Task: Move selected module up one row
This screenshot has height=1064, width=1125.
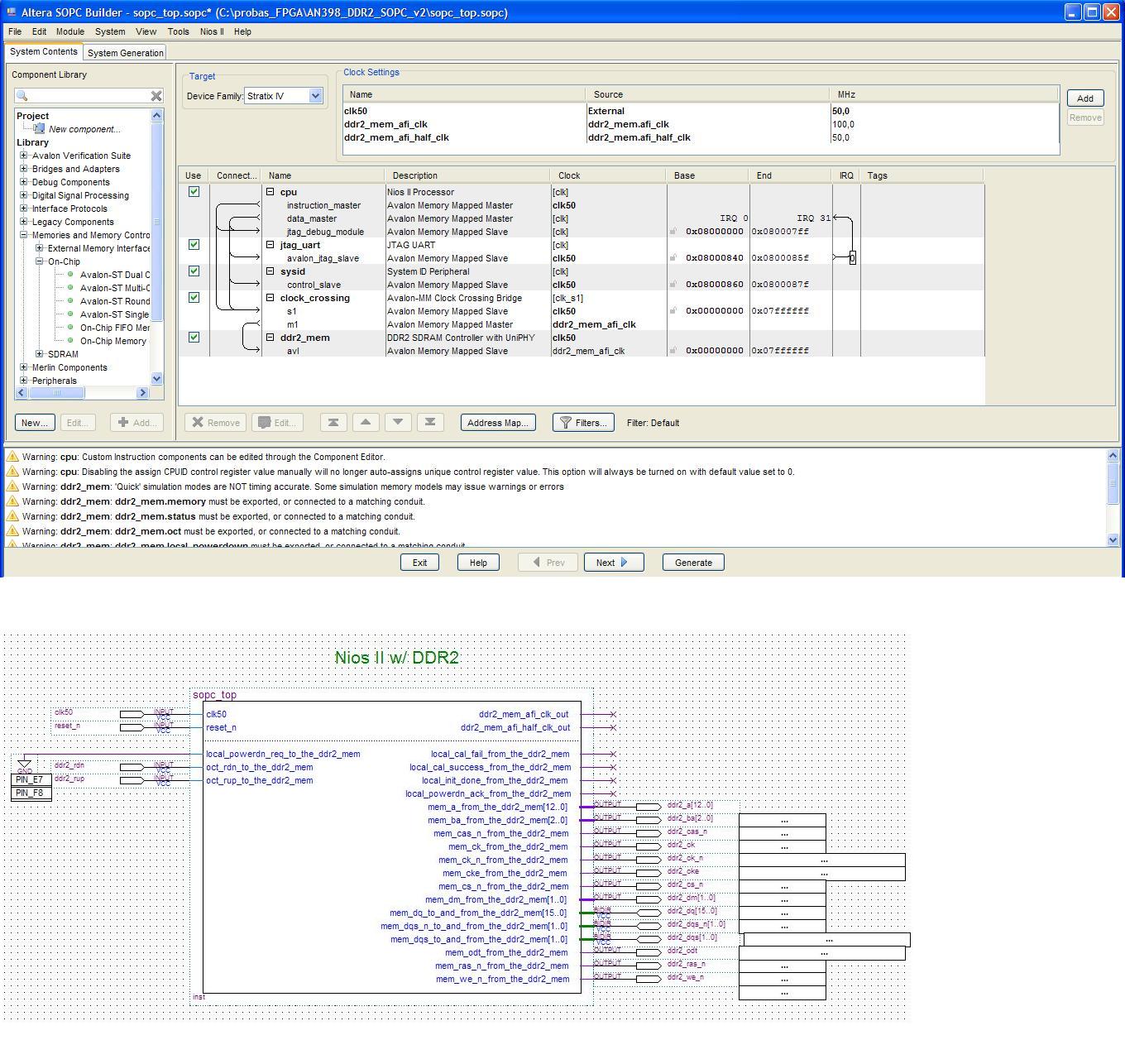Action: (x=366, y=423)
